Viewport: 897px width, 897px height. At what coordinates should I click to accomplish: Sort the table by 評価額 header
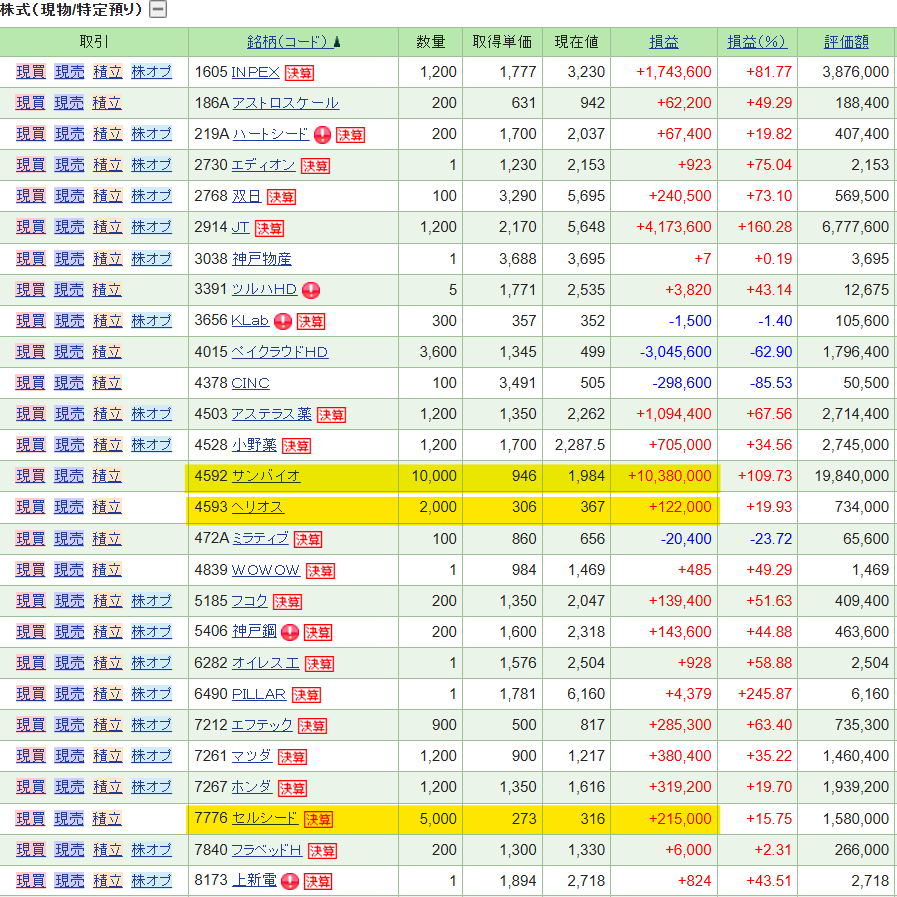point(846,42)
